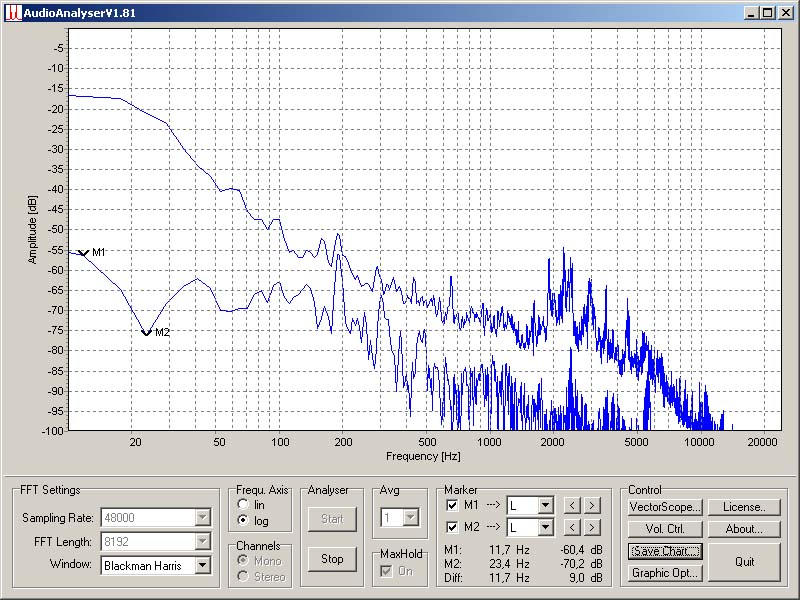Toggle the M1 marker checkbox

click(452, 505)
